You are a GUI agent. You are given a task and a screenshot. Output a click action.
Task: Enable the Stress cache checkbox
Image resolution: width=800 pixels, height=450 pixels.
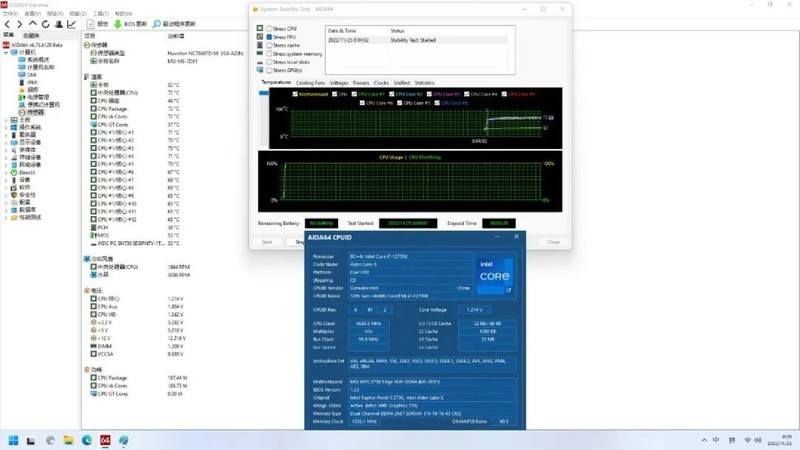pyautogui.click(x=269, y=45)
